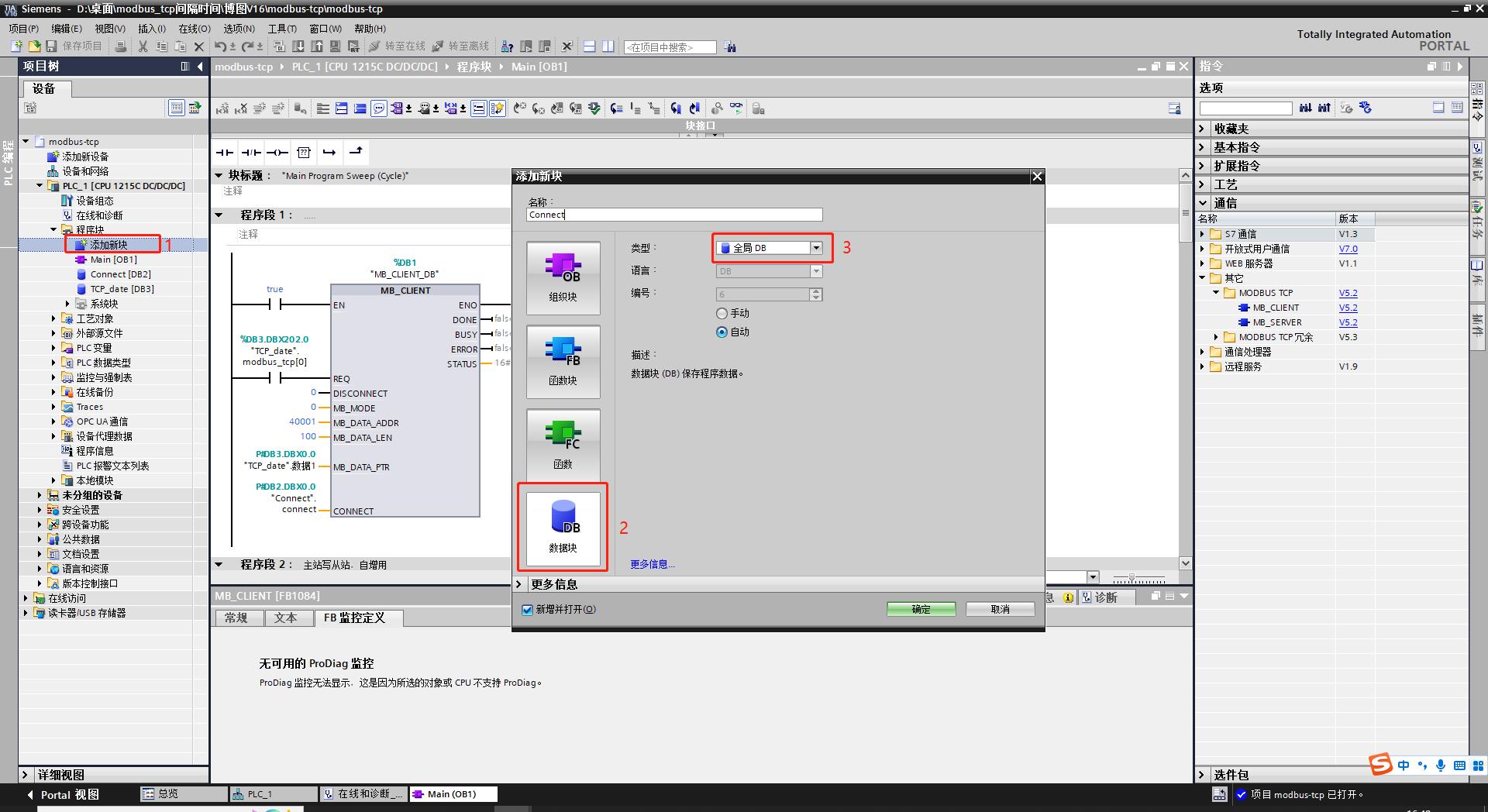This screenshot has width=1488, height=812.
Task: Insert an empty box instruction
Action: [304, 152]
